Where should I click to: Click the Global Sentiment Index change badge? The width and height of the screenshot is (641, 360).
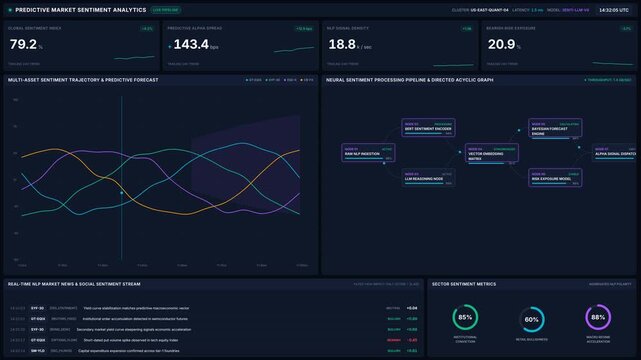[x=147, y=29]
